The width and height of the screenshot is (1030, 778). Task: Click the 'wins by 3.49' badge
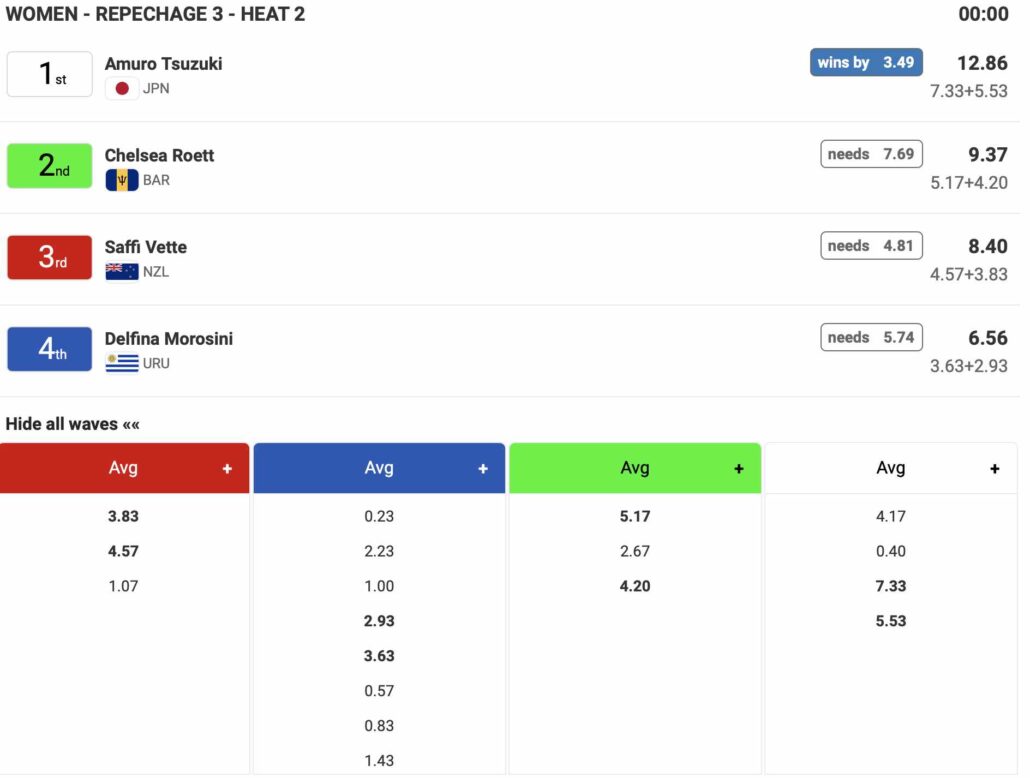click(x=866, y=63)
